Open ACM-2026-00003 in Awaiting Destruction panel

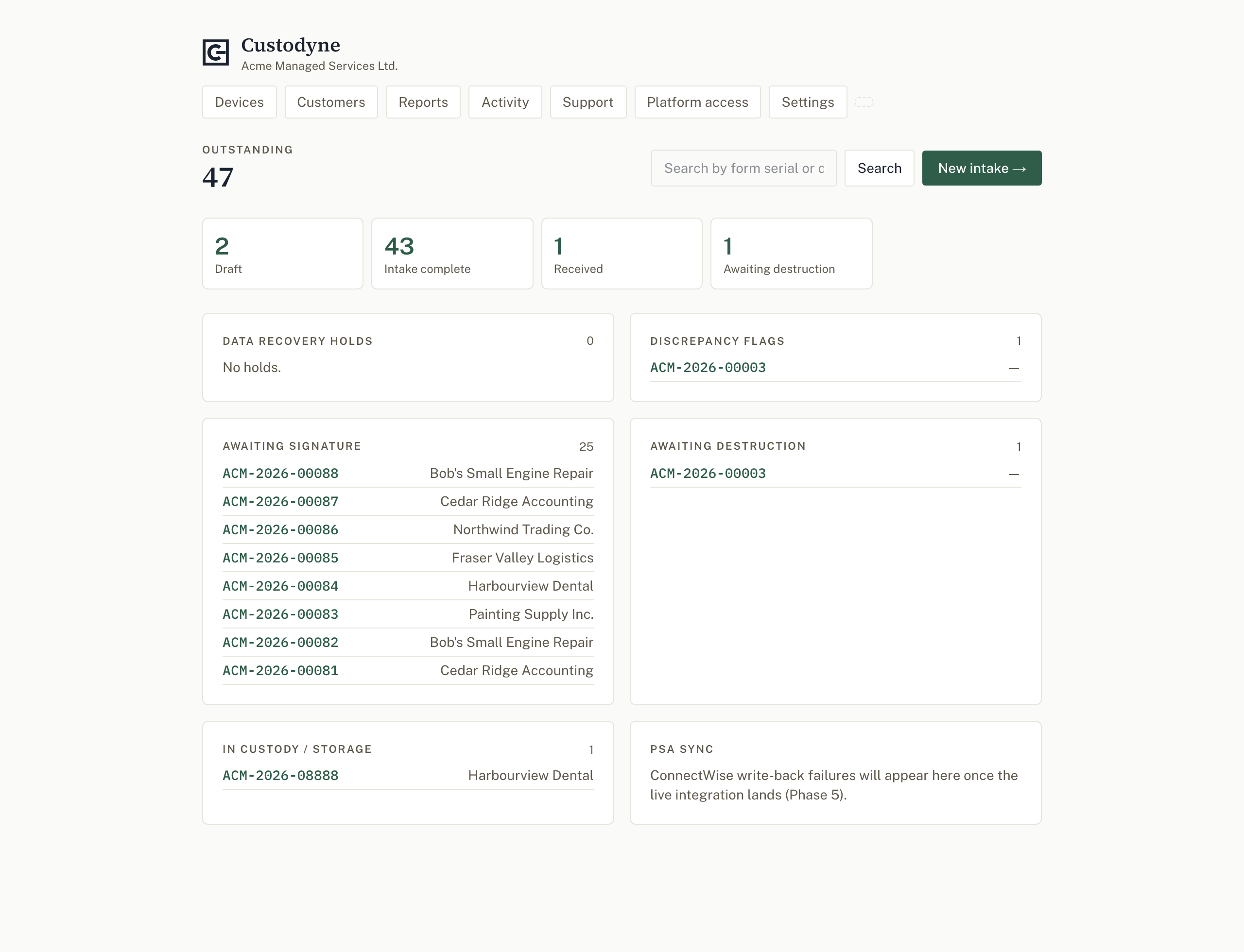708,474
